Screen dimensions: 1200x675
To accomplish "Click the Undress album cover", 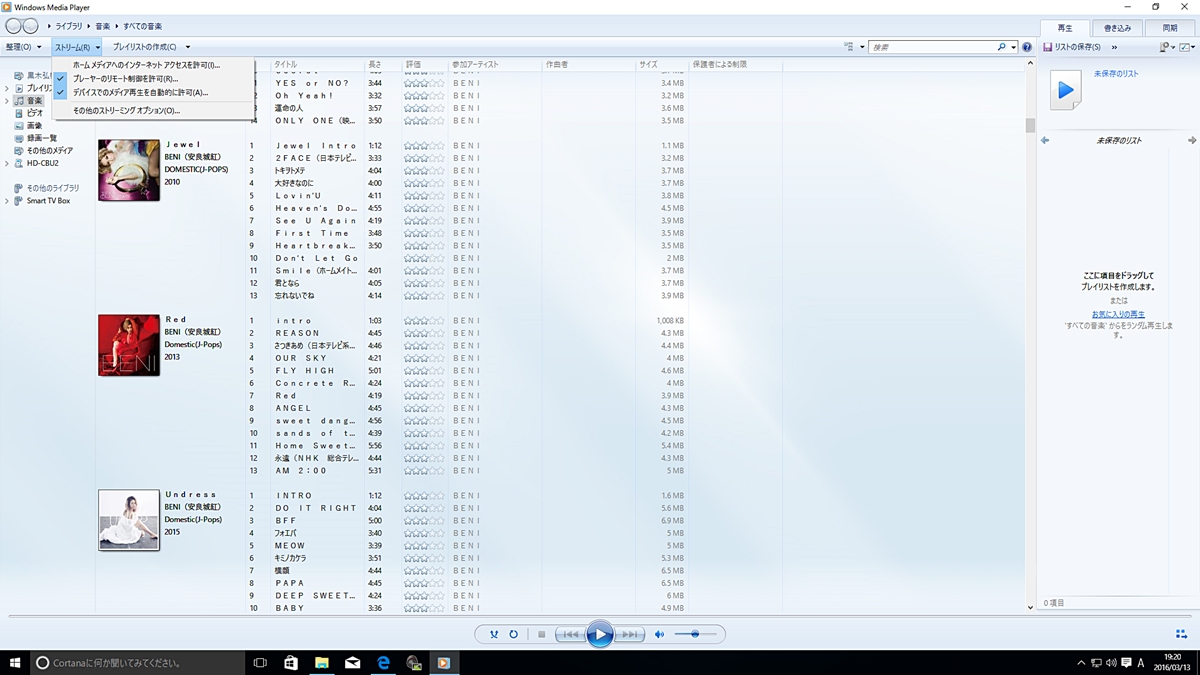I will pos(129,520).
